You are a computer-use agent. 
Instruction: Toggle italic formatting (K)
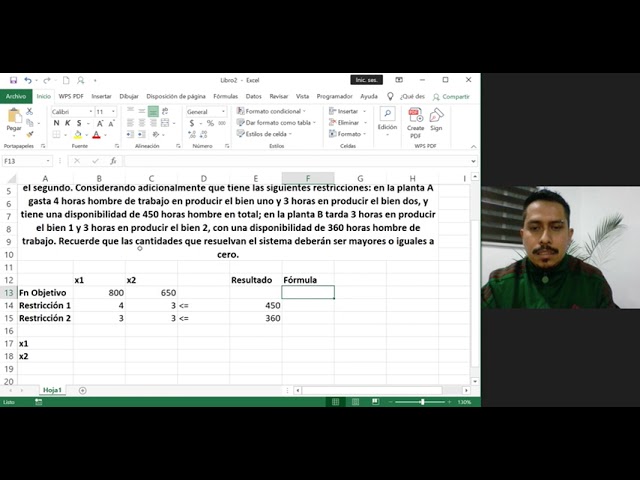67,123
